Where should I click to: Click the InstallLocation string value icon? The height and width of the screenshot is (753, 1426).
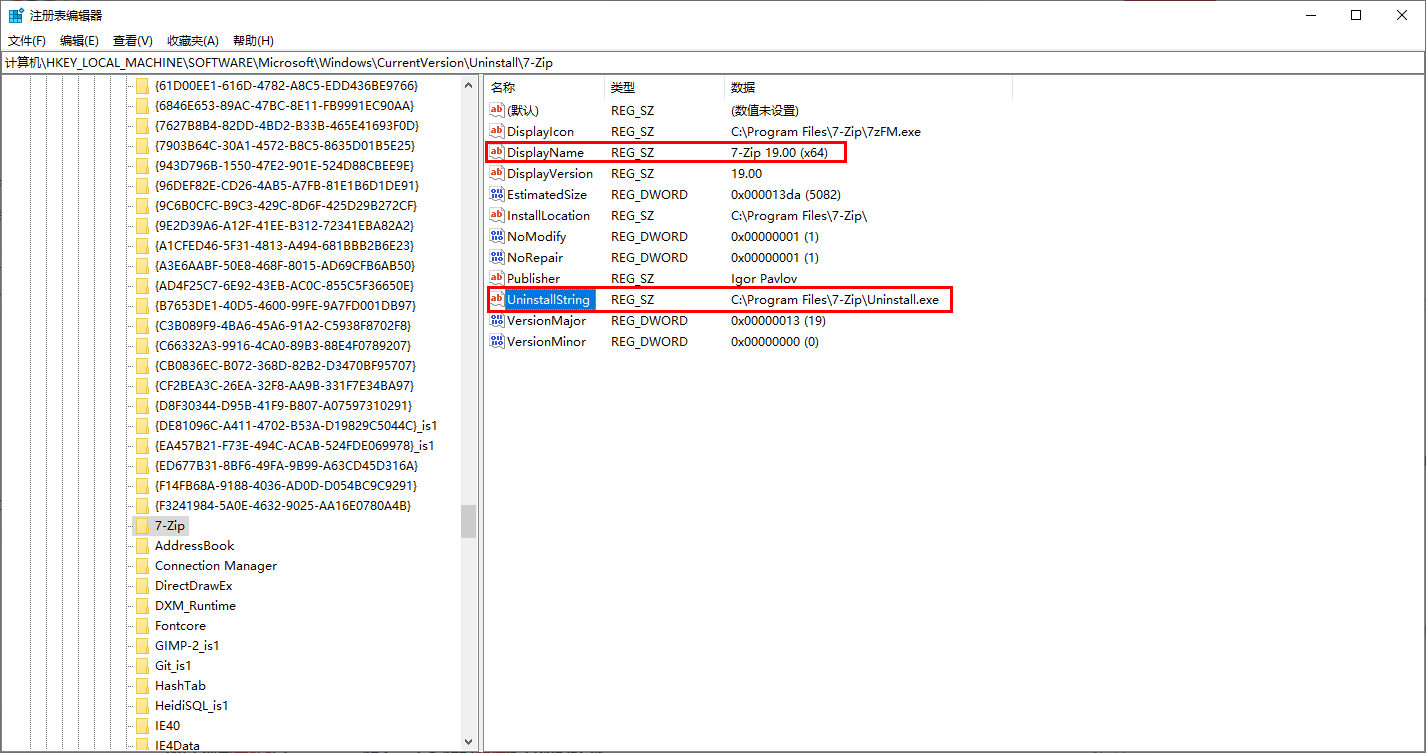coord(497,215)
